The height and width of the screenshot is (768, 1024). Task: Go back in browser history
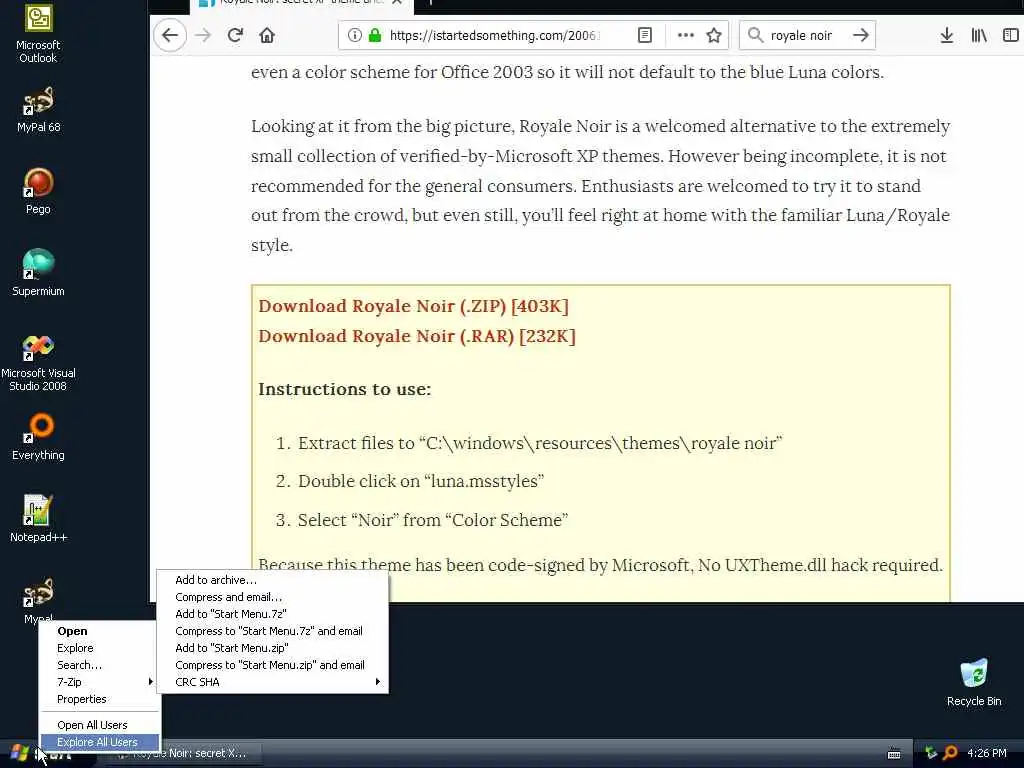tap(170, 35)
